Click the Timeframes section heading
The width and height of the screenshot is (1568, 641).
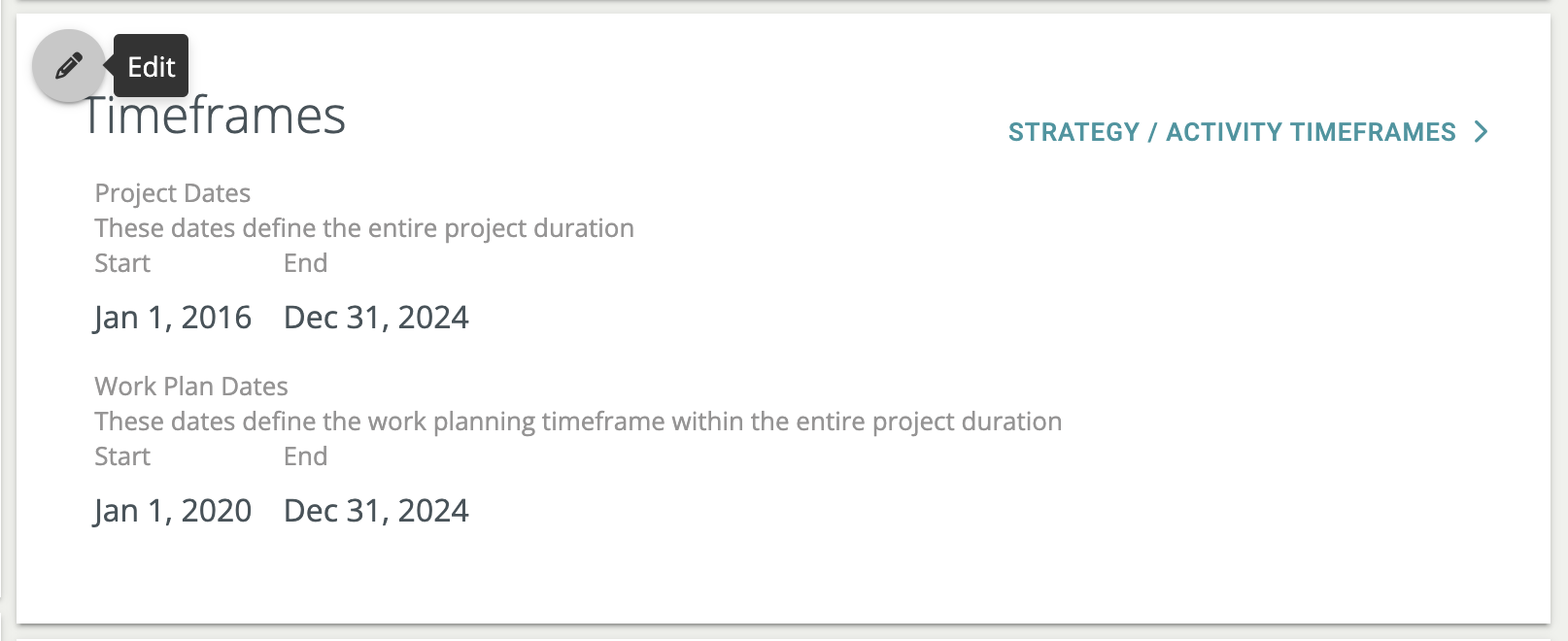(216, 117)
